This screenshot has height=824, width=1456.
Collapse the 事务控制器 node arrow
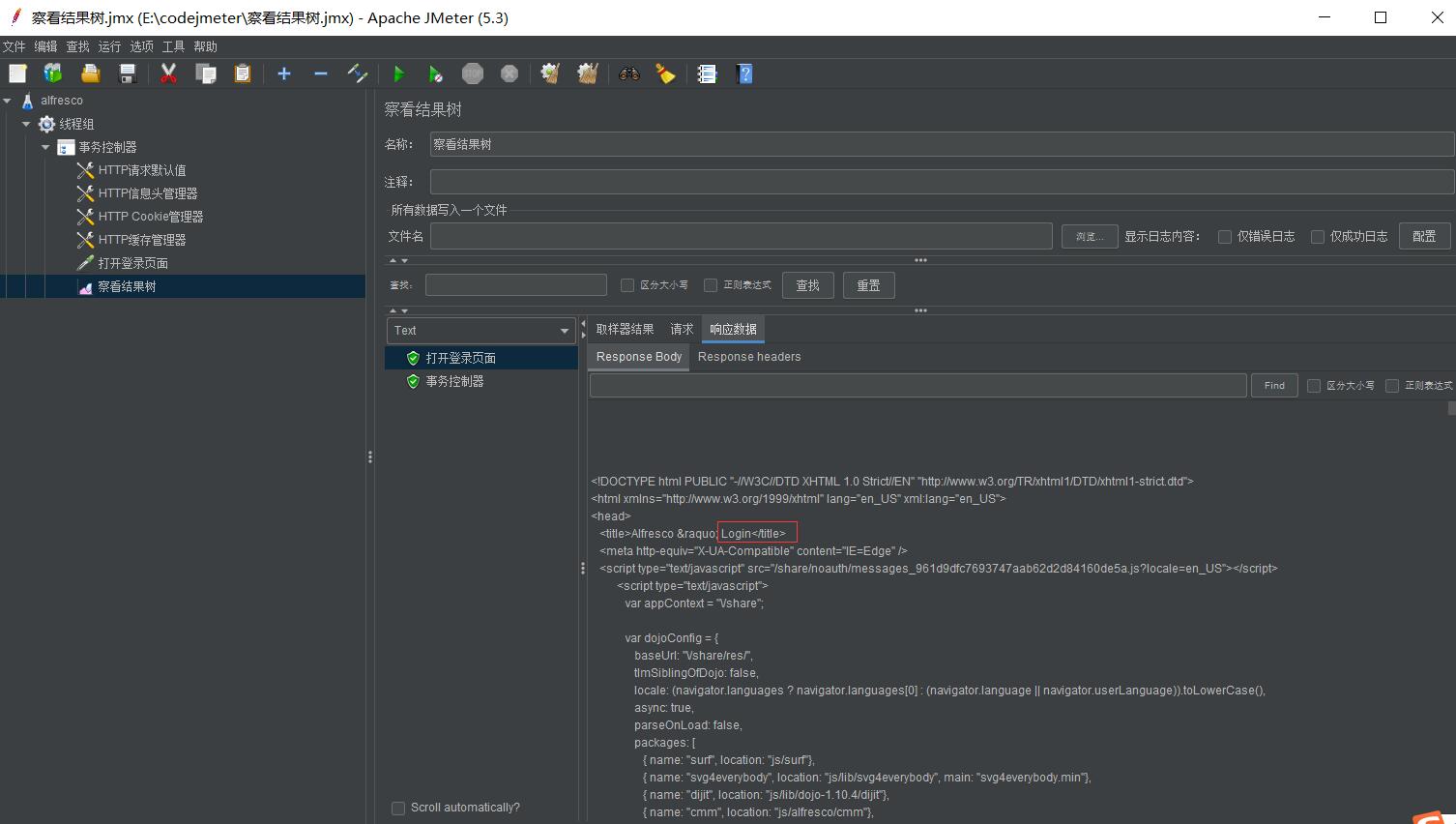pyautogui.click(x=45, y=147)
